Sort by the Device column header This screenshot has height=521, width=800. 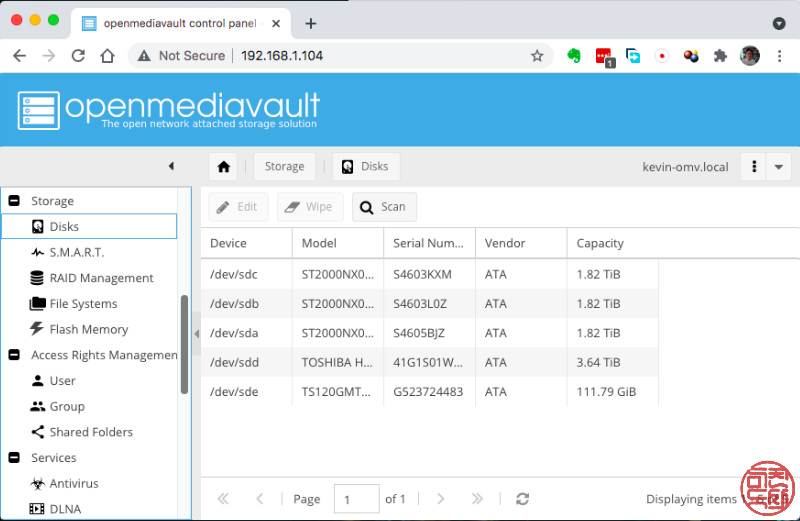coord(246,243)
